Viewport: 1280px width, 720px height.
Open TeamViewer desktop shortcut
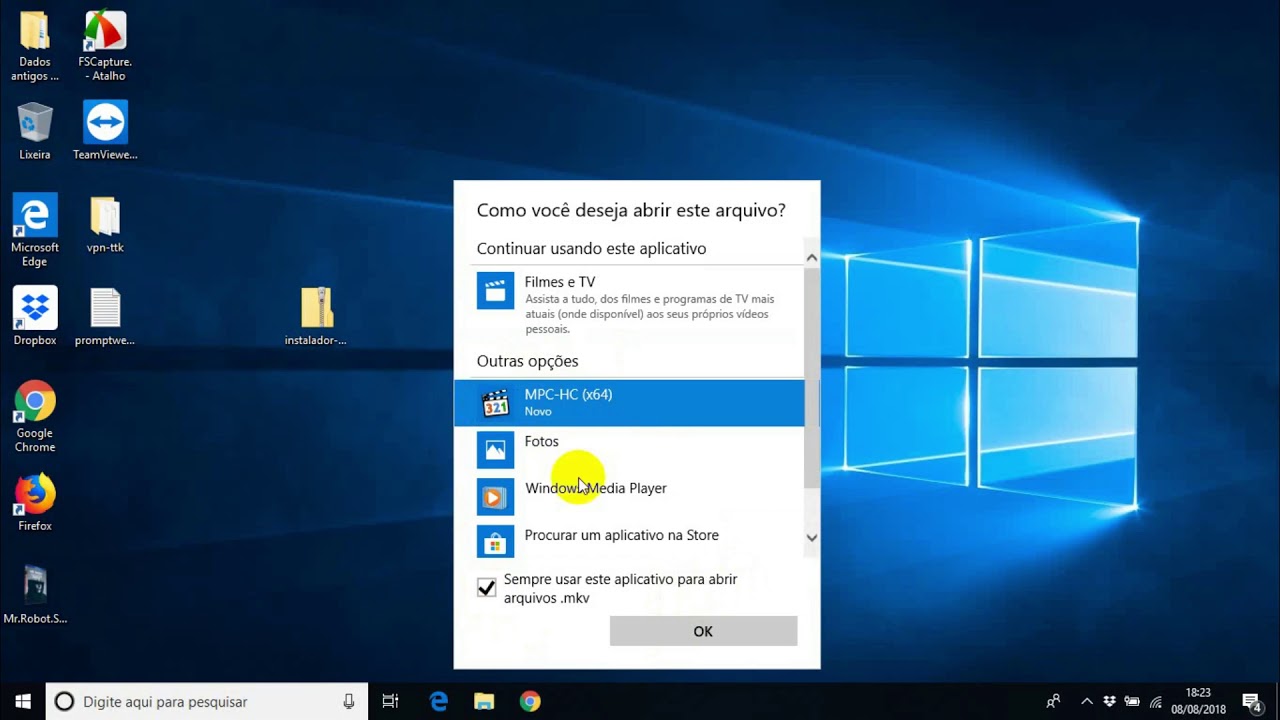click(105, 131)
